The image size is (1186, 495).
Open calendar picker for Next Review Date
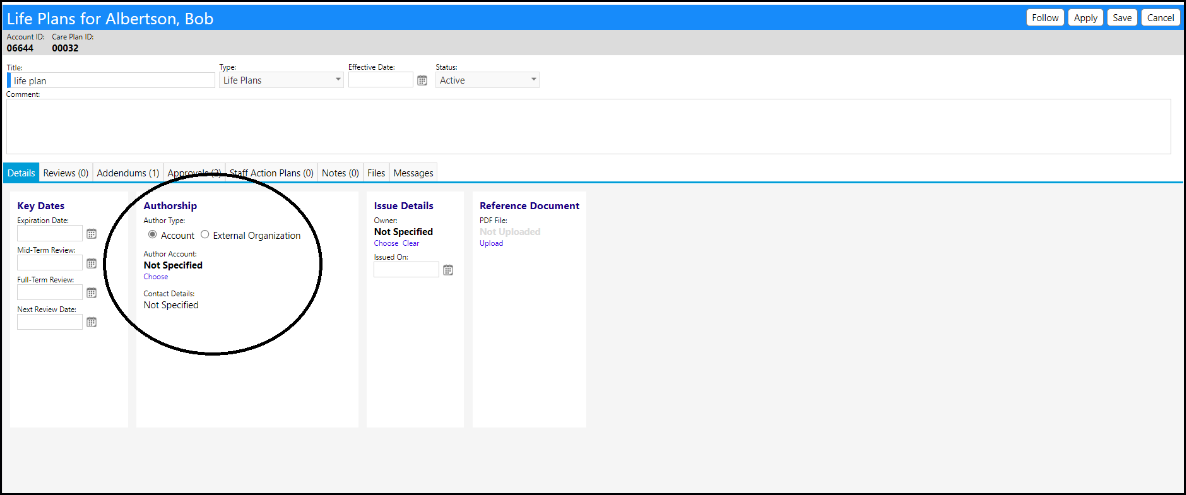pos(92,322)
